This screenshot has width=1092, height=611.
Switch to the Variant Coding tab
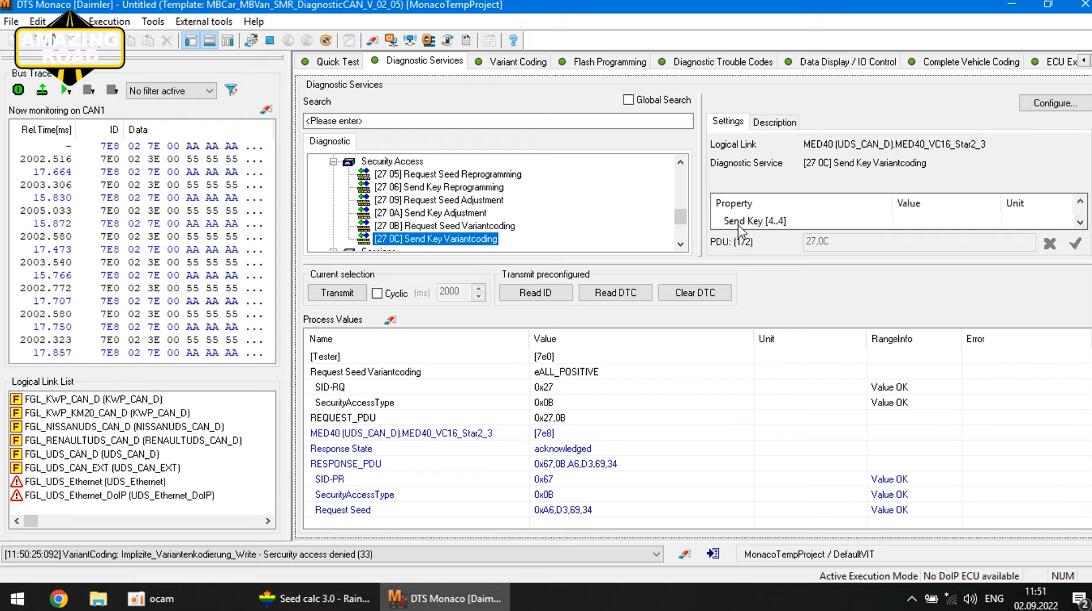coord(511,61)
